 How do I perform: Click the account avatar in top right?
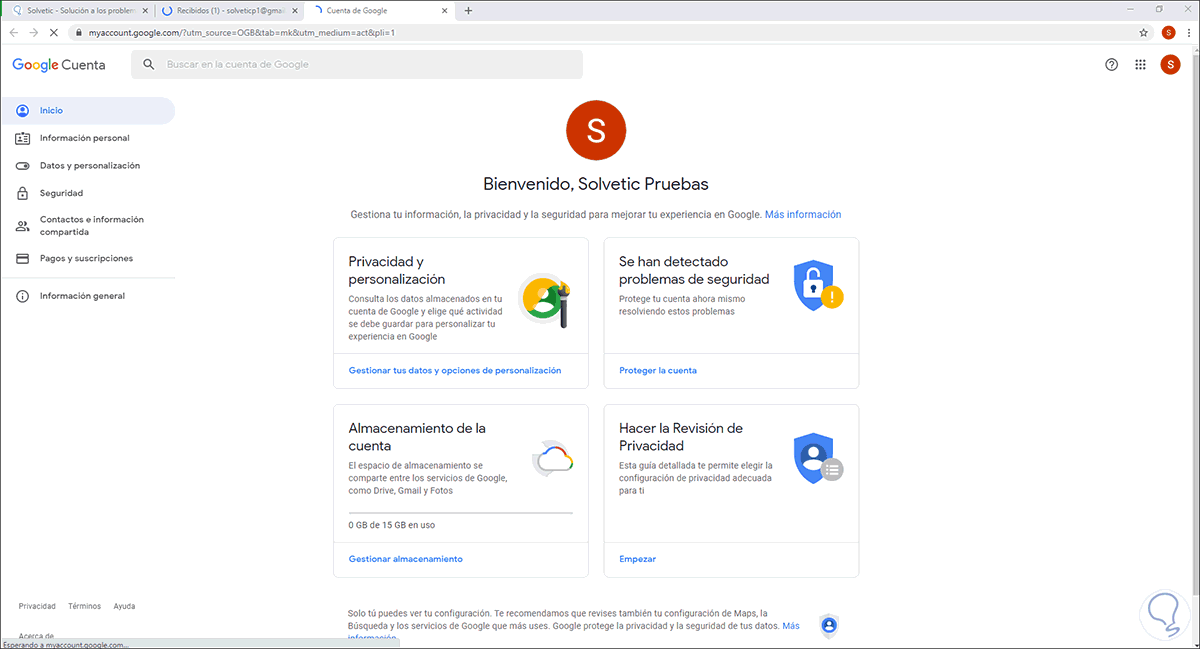tap(1170, 64)
